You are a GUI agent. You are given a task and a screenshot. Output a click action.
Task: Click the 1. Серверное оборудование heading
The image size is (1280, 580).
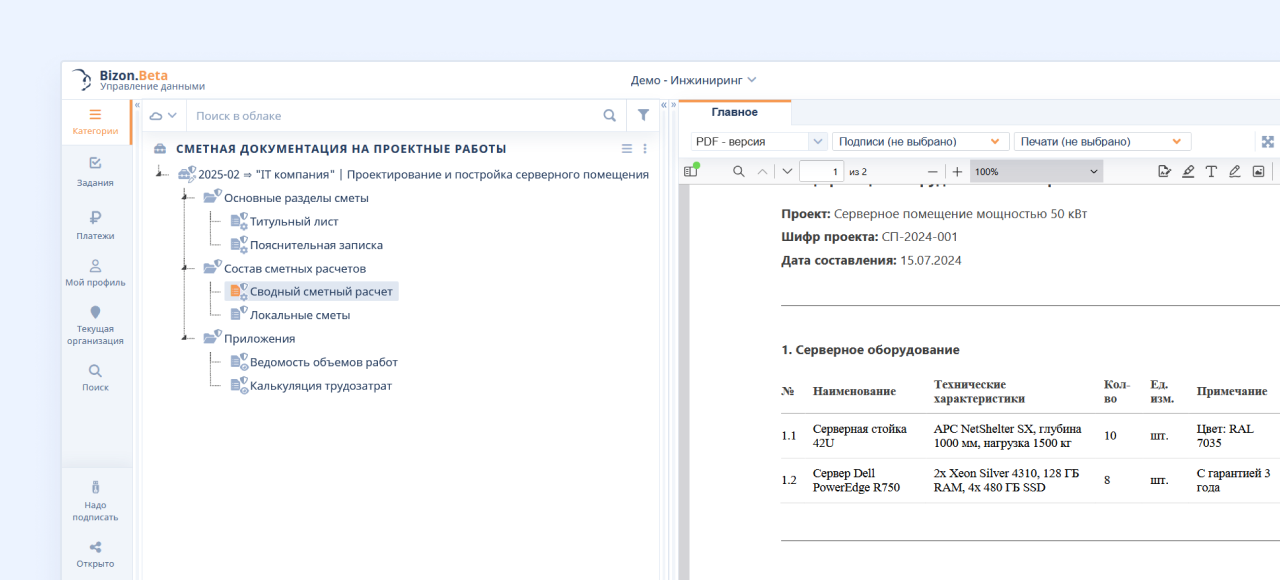pos(870,350)
